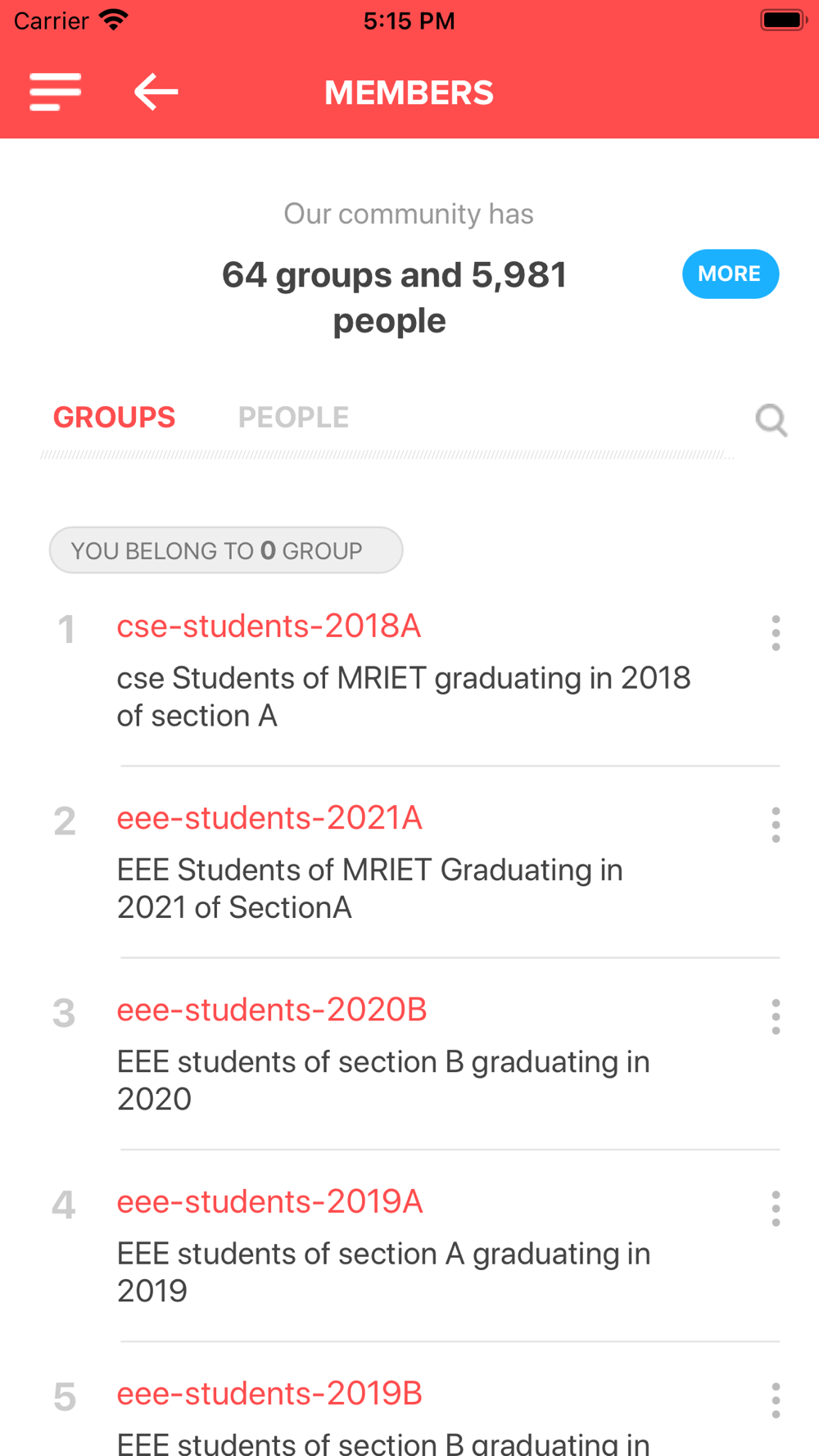819x1456 pixels.
Task: Open the cse-students-2018A group link
Action: click(x=269, y=626)
